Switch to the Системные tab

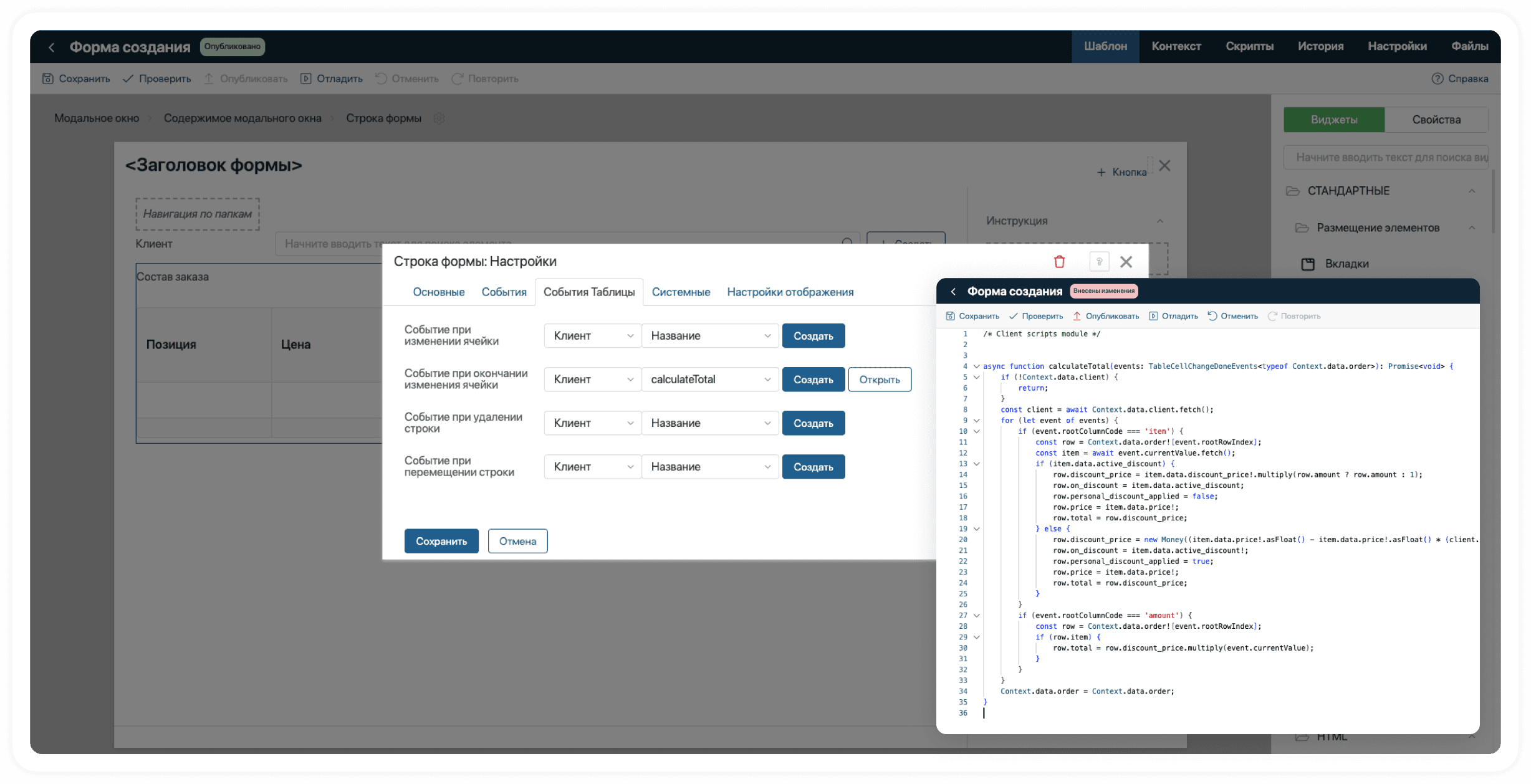[681, 292]
